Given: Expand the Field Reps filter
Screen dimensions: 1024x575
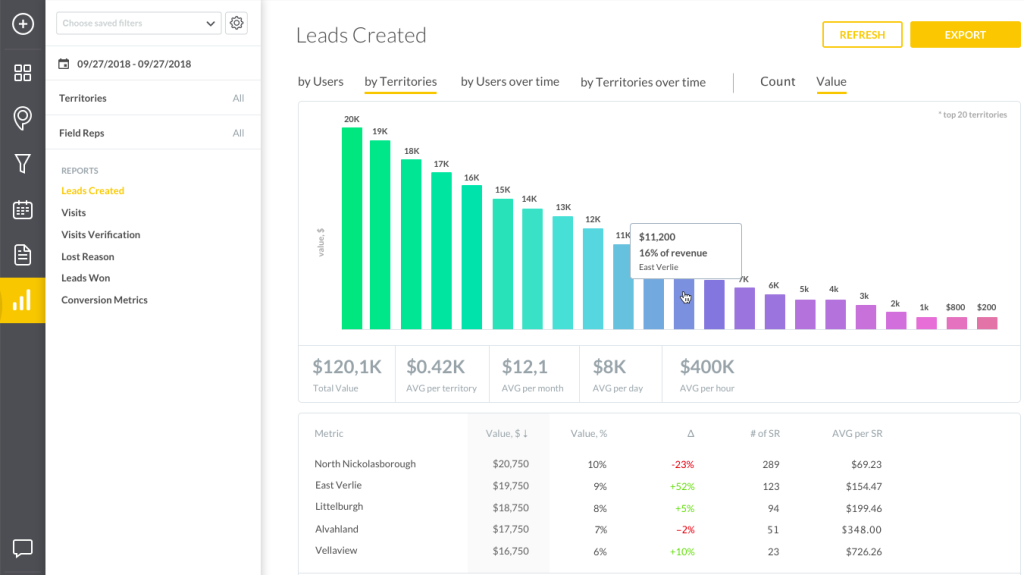Looking at the screenshot, I should coord(151,133).
